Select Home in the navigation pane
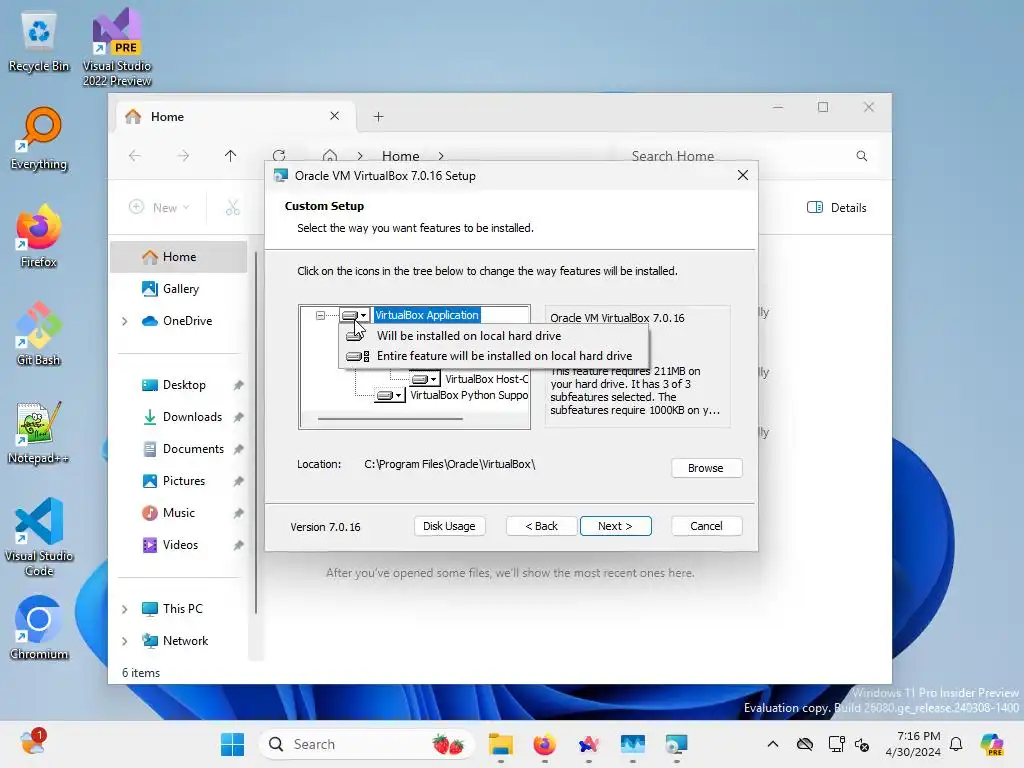 coord(179,257)
